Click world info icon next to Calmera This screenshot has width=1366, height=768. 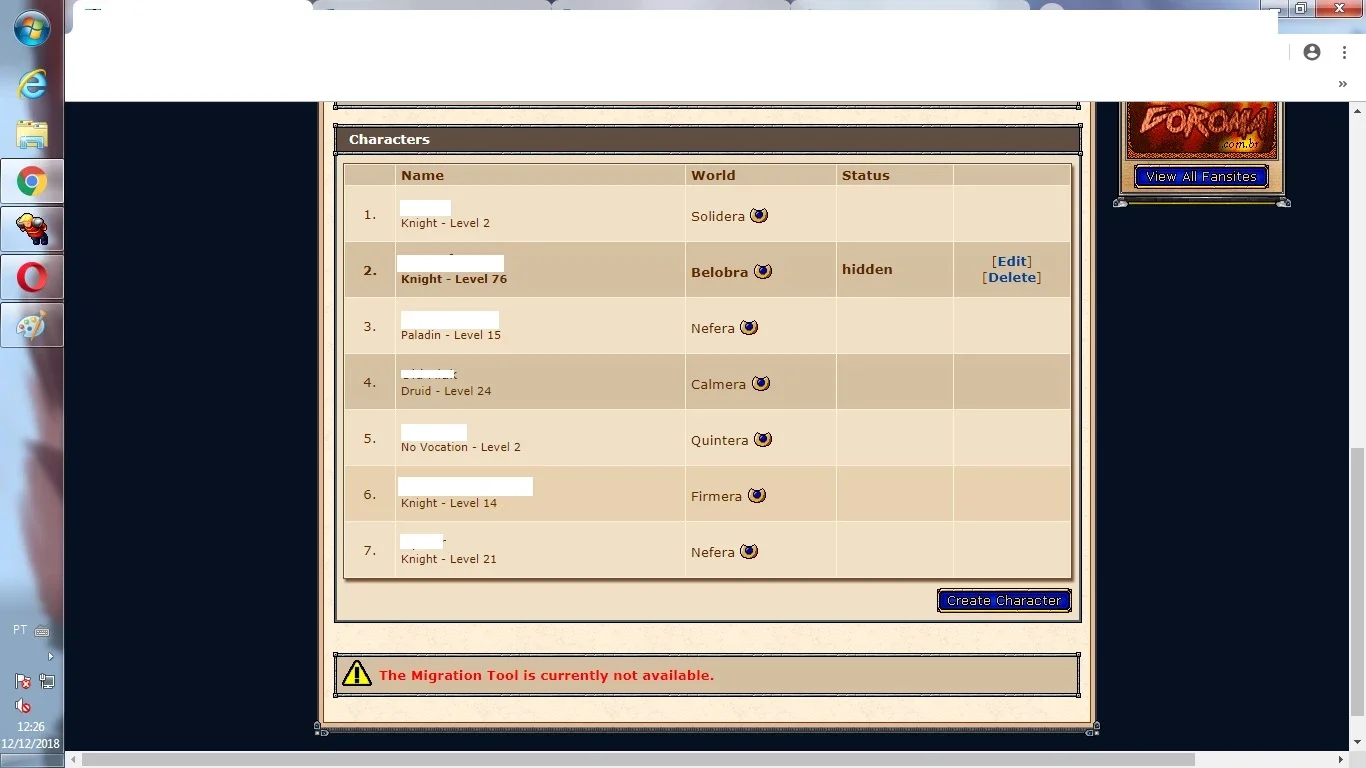coord(761,383)
